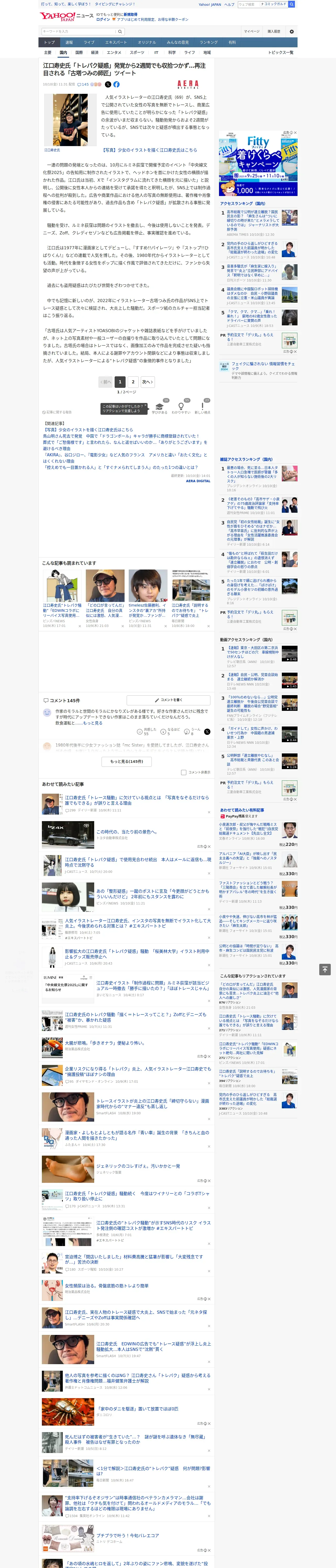Share article via the X icon
The width and height of the screenshot is (336, 1568).
[x=108, y=85]
